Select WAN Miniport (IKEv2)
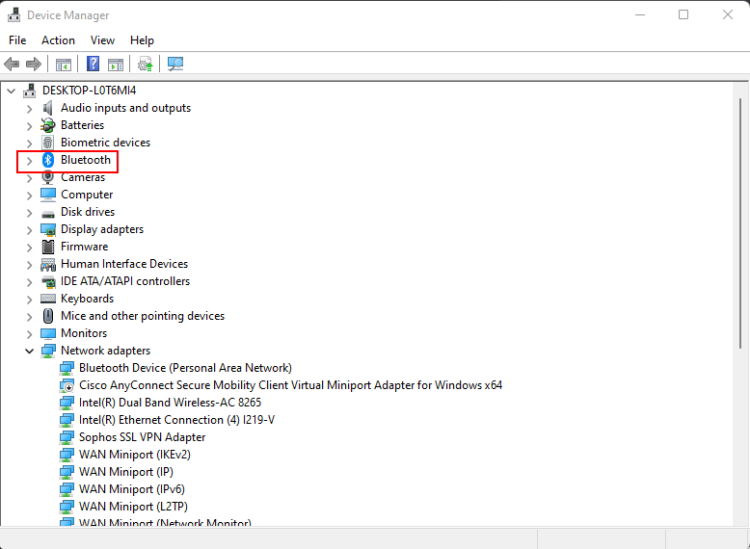750x549 pixels. [x=134, y=454]
